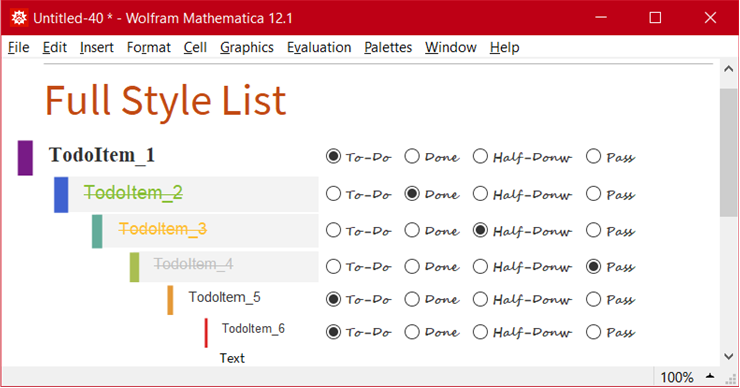Open the 100% magnification popup
The height and width of the screenshot is (388, 740).
pos(677,377)
